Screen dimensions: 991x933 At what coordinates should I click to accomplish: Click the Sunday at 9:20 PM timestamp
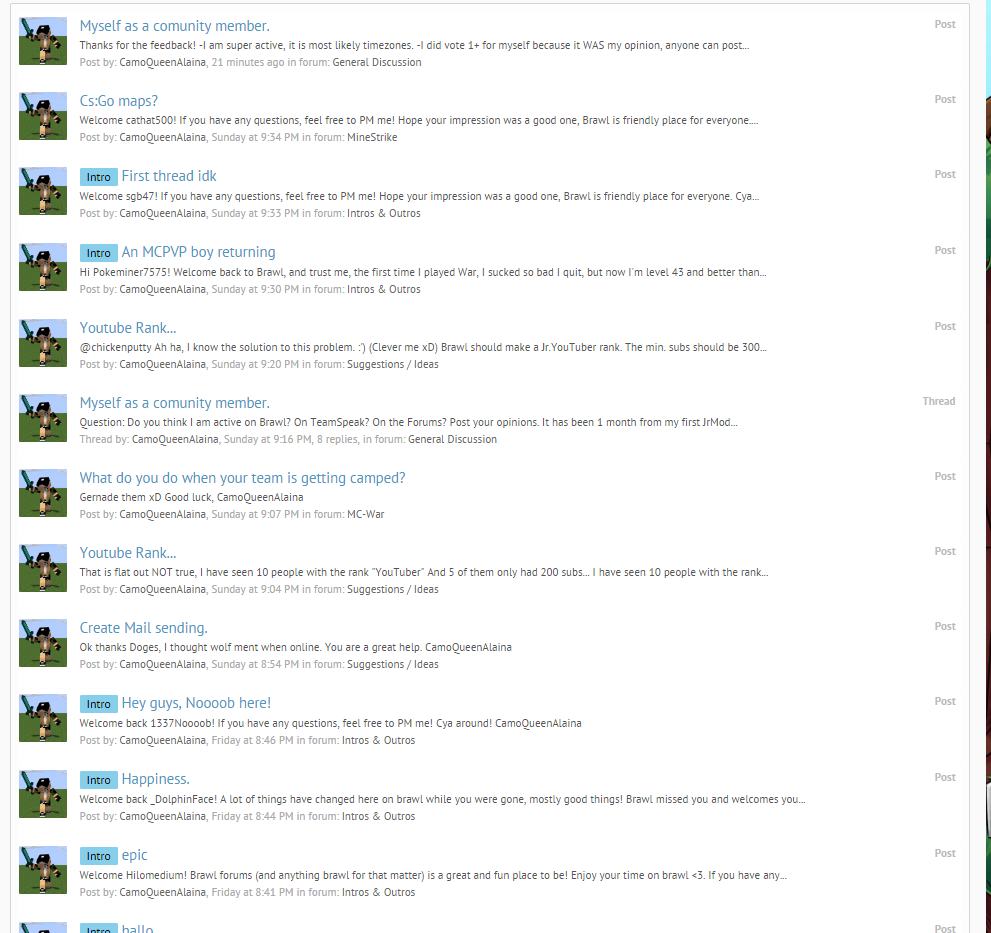255,365
